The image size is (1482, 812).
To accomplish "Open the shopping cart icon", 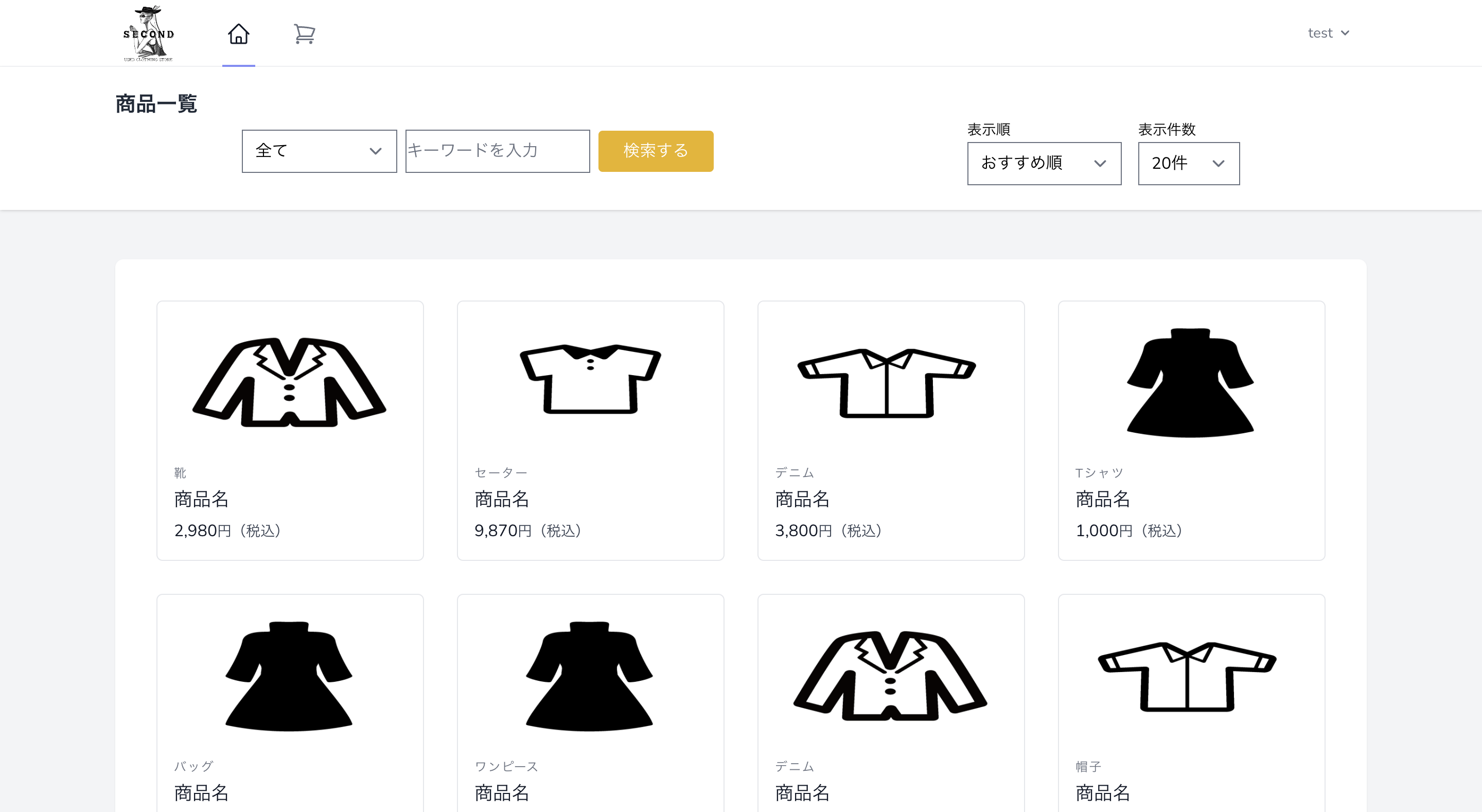I will 304,34.
